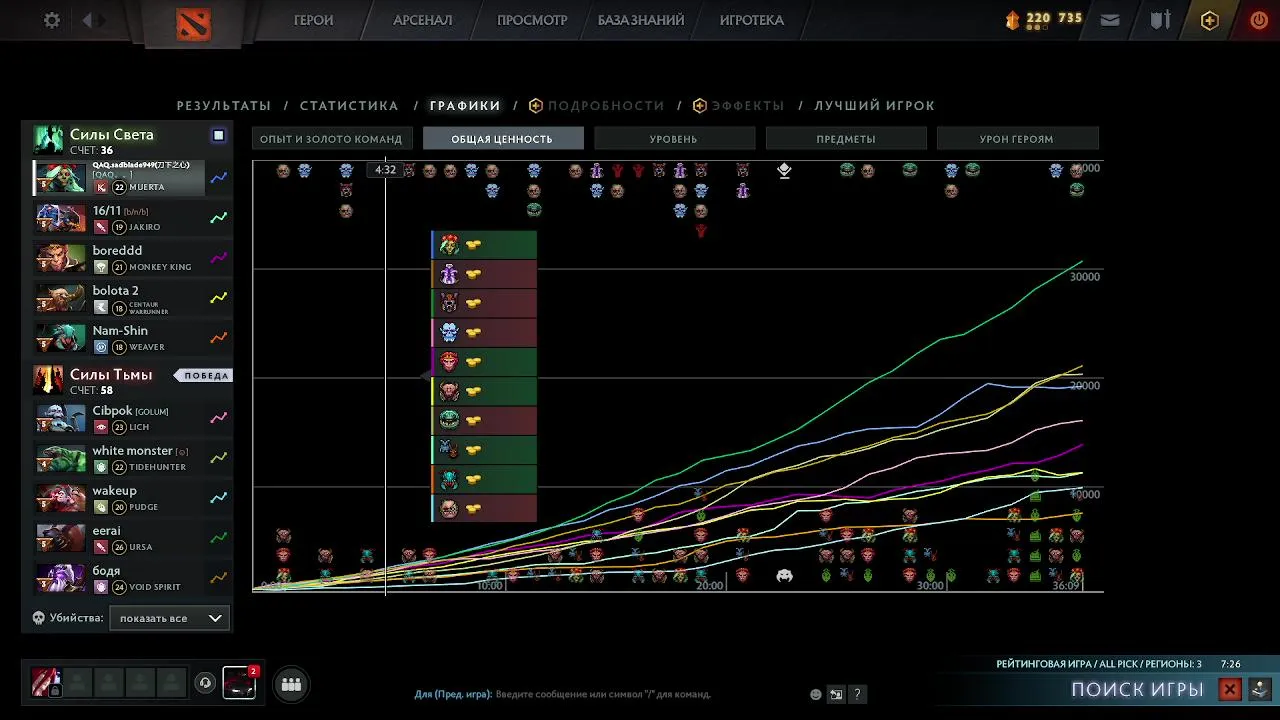Open the ГЕРОИ menu
The width and height of the screenshot is (1280, 720).
(314, 20)
